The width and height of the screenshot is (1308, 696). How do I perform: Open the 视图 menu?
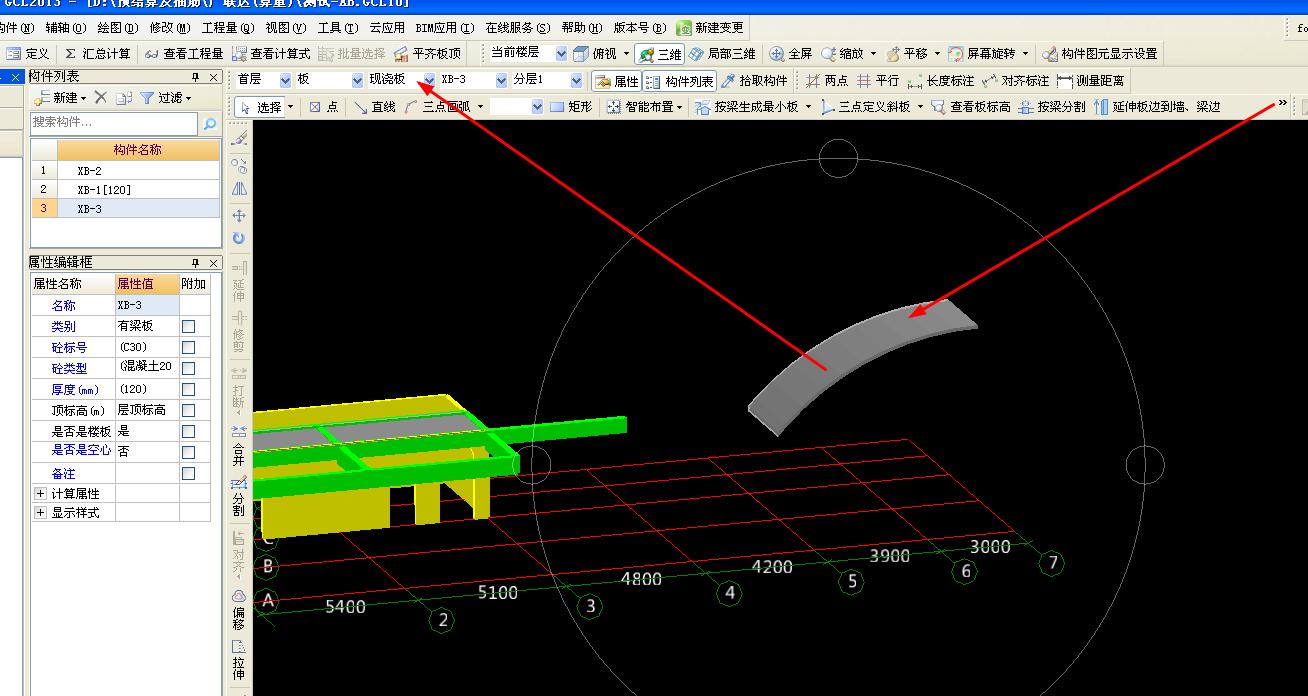[285, 28]
